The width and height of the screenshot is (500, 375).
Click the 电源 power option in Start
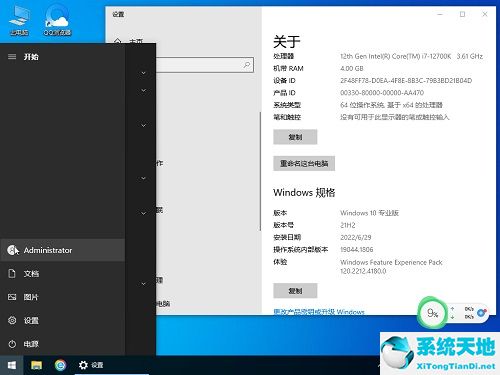pos(63,344)
